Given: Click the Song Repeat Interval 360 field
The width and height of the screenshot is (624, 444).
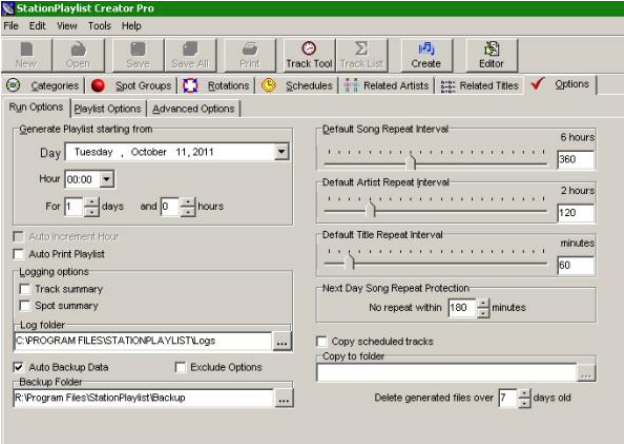Looking at the screenshot, I should pos(576,160).
